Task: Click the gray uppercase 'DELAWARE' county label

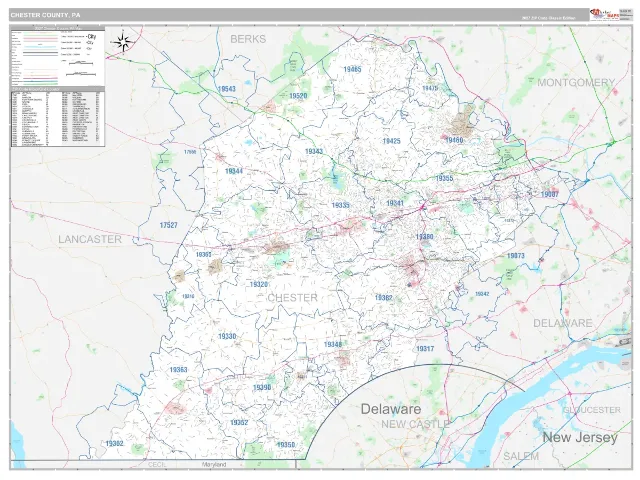Action: click(x=563, y=323)
